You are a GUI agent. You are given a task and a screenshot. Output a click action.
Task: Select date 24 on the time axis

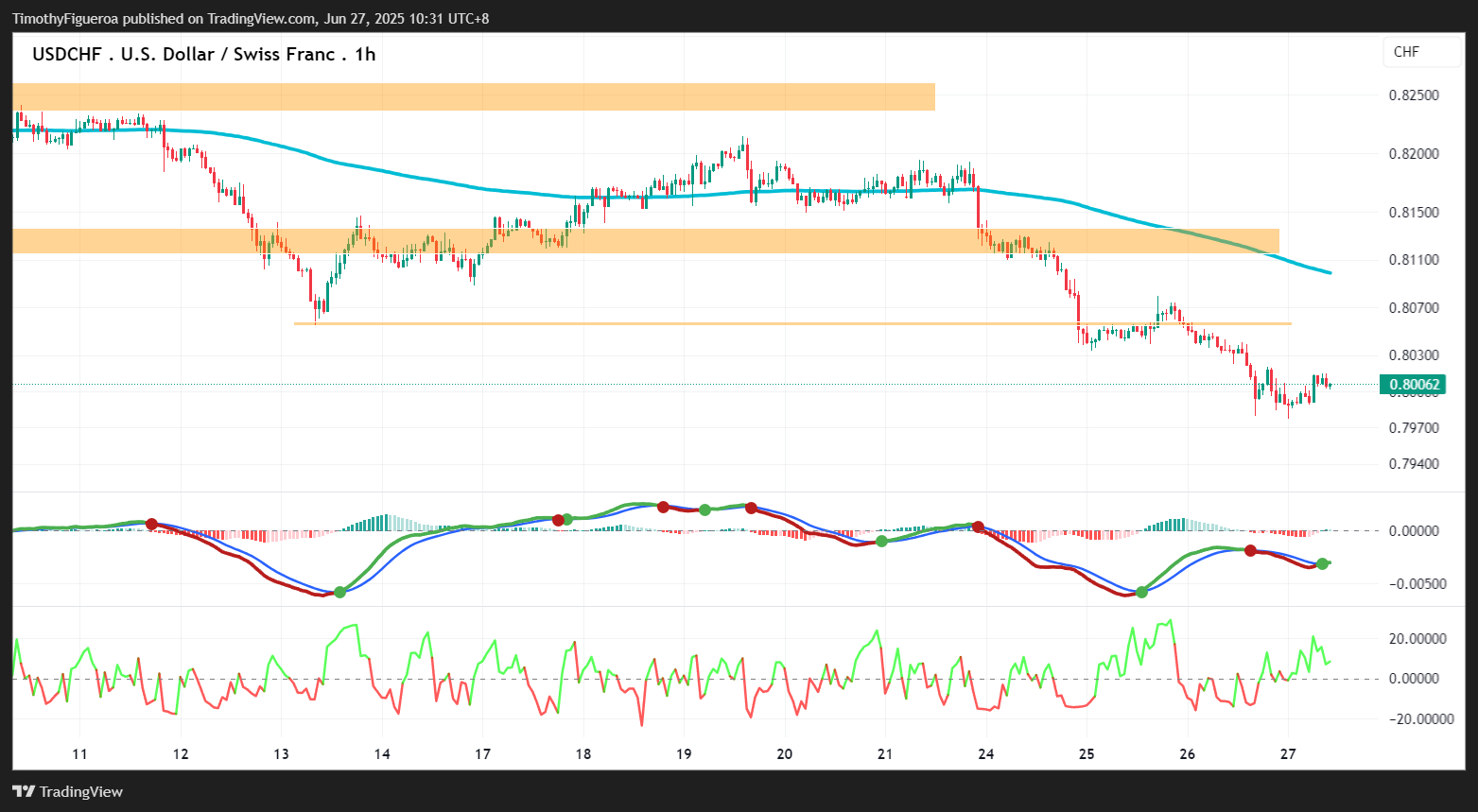coord(986,754)
